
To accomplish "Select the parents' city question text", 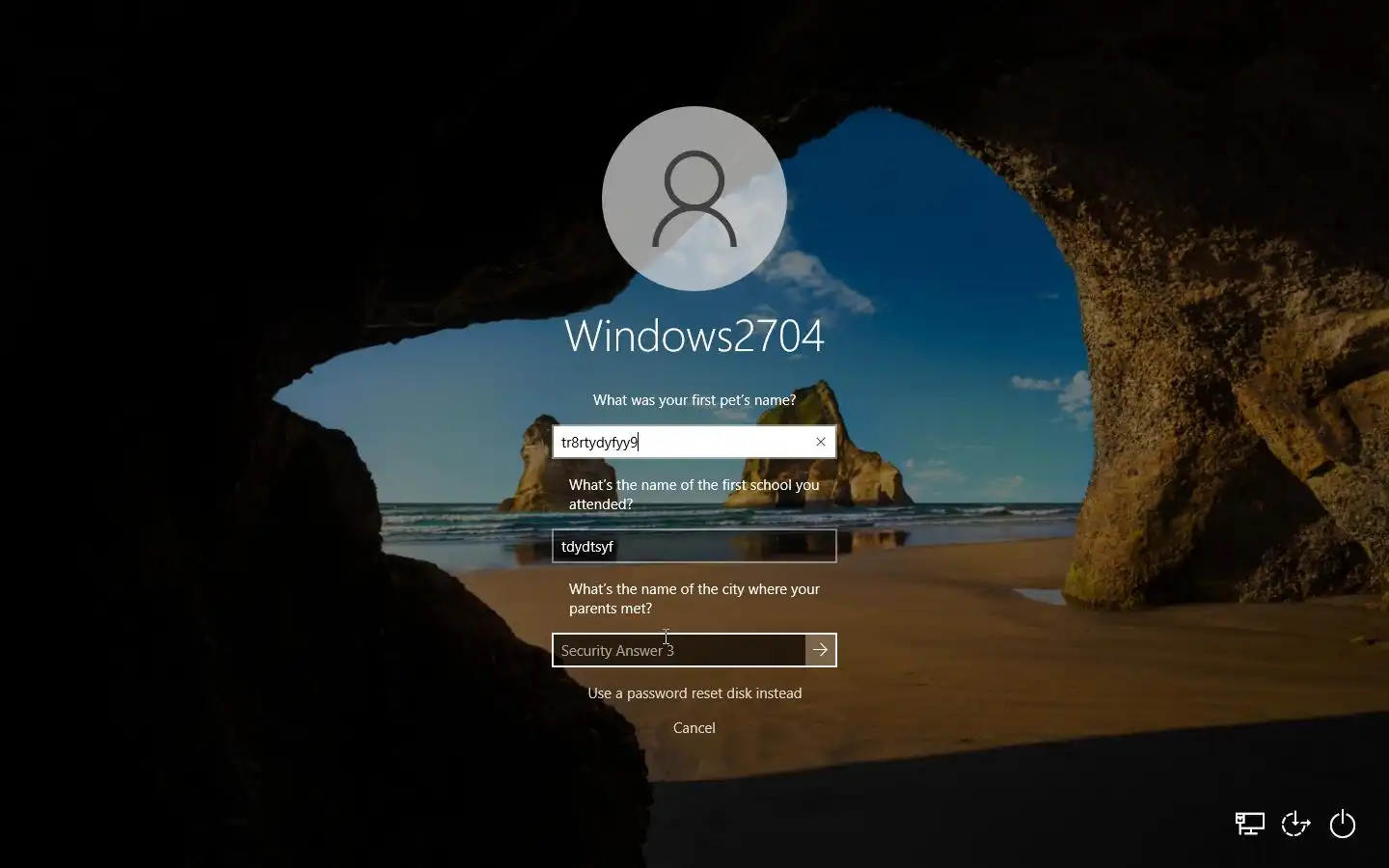I will click(694, 599).
